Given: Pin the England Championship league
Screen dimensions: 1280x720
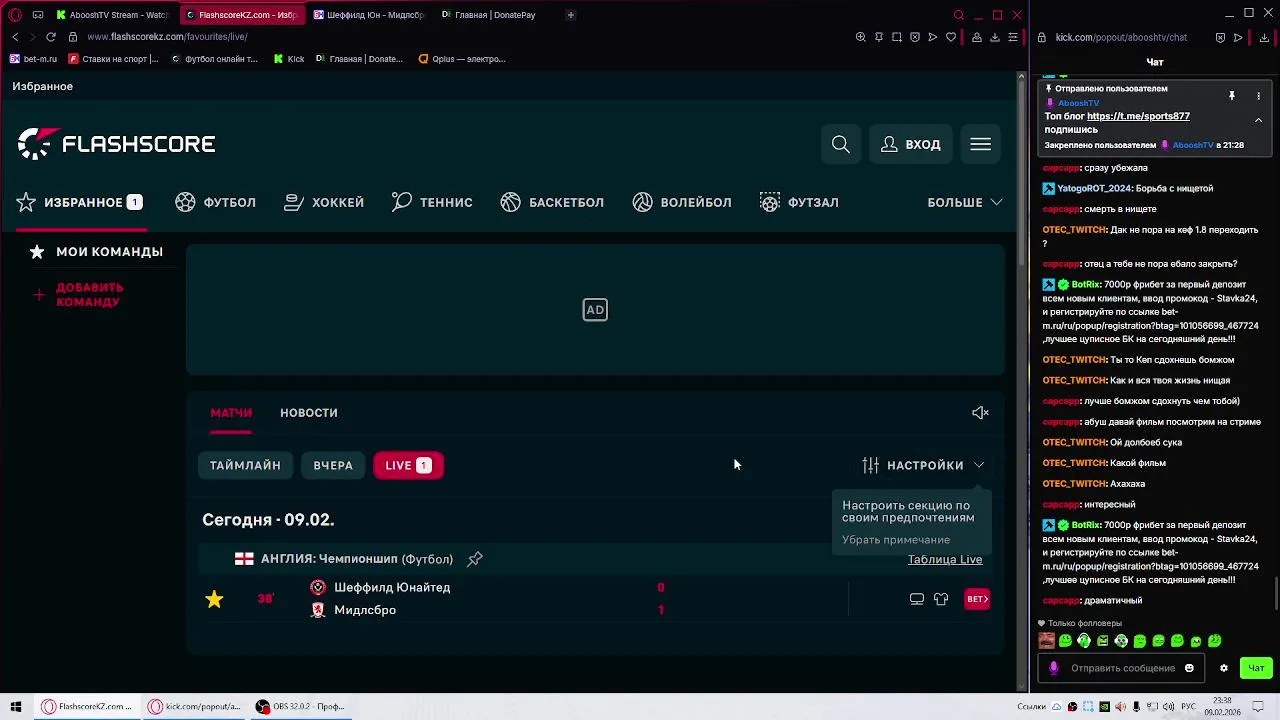Looking at the screenshot, I should [x=475, y=559].
